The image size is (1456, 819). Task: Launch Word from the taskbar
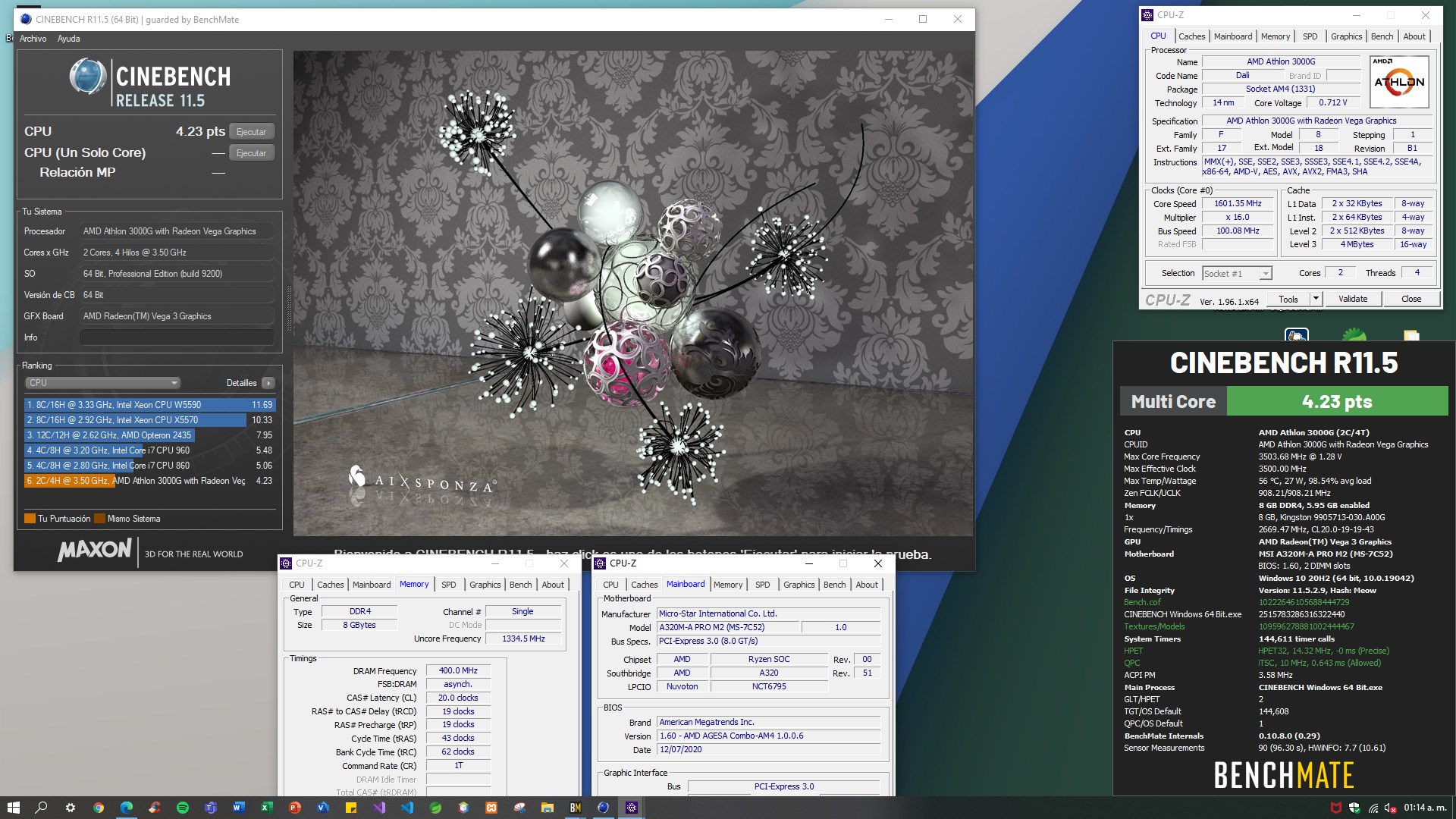point(238,808)
